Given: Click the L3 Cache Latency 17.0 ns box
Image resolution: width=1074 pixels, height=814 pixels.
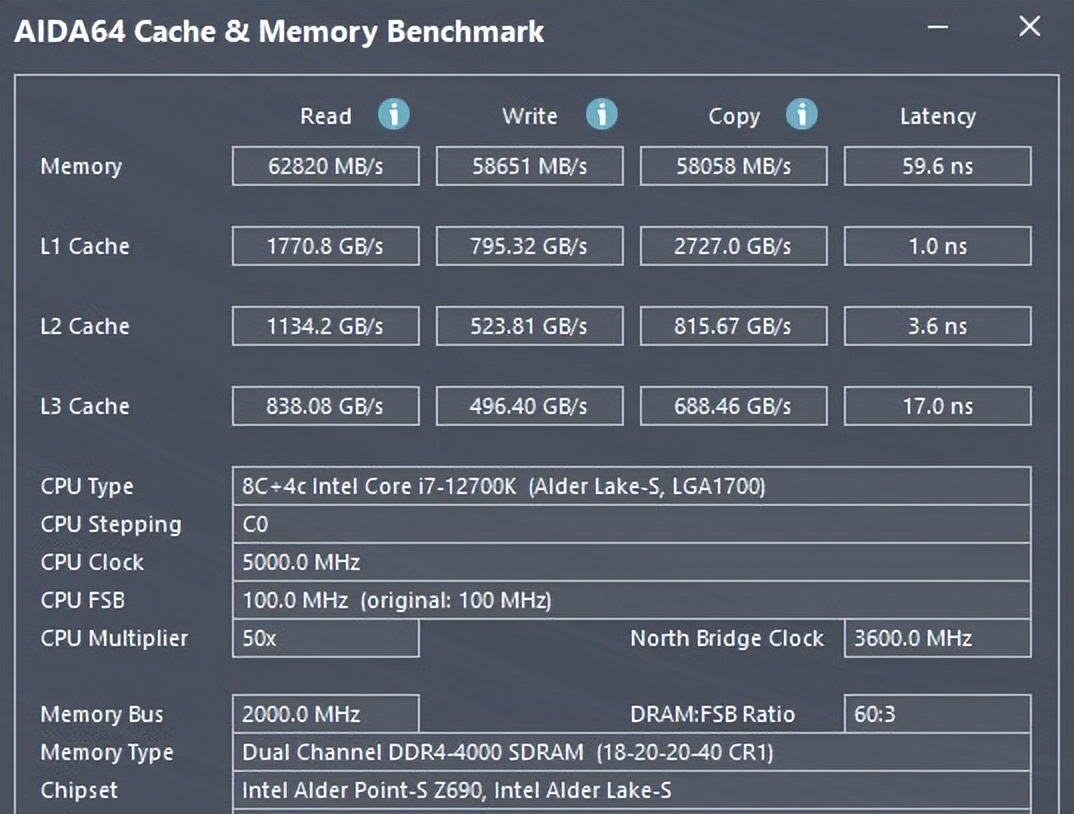Looking at the screenshot, I should (937, 406).
